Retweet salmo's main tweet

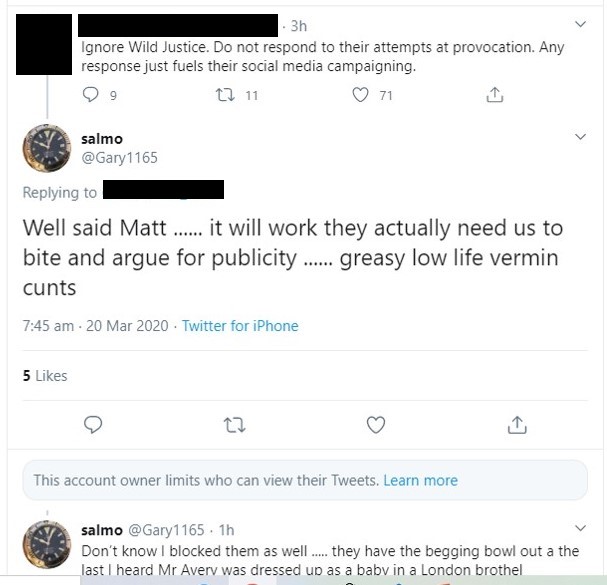pyautogui.click(x=234, y=425)
